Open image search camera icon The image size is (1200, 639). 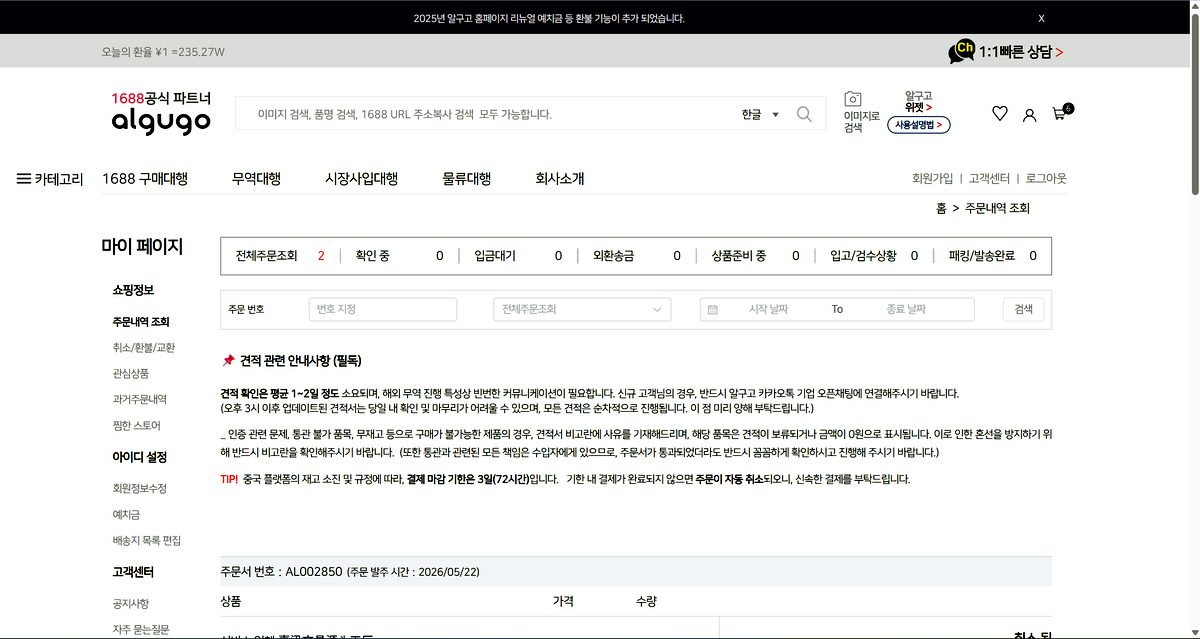coord(853,98)
